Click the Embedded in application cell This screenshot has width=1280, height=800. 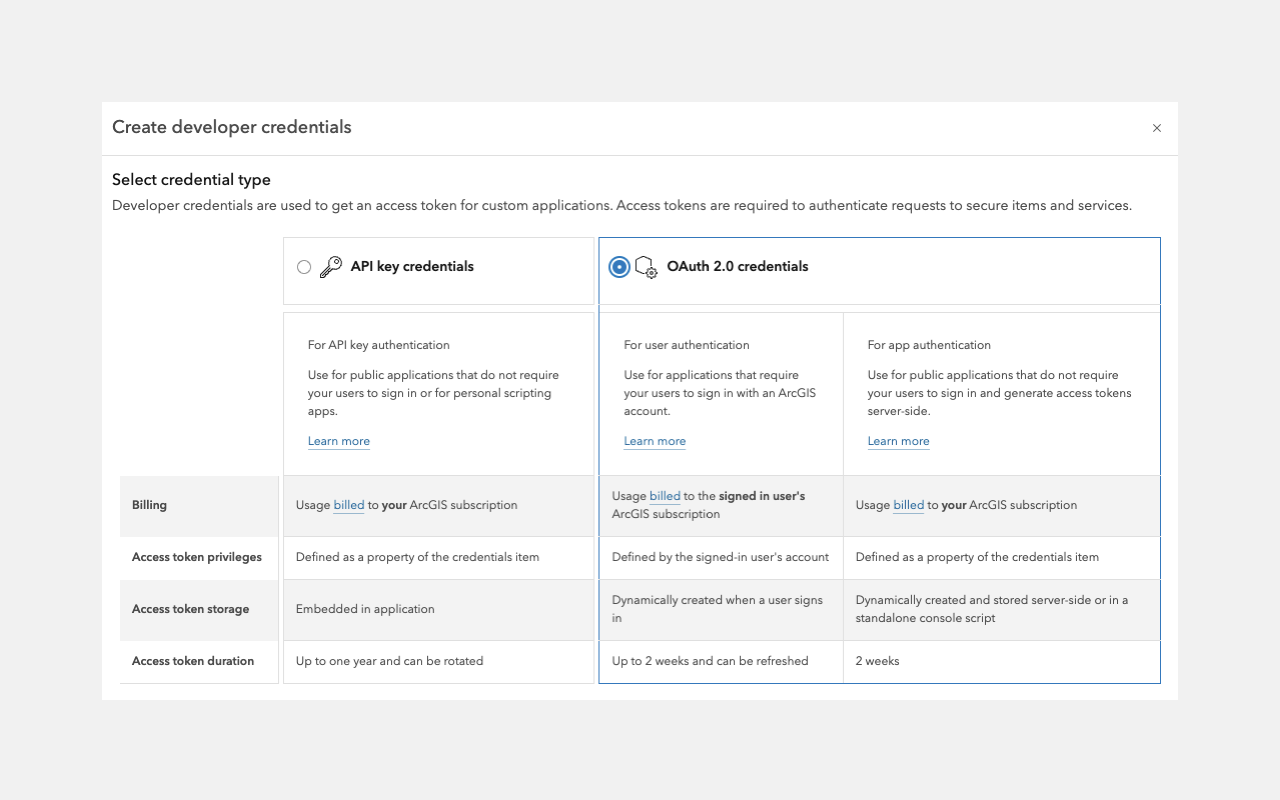365,609
